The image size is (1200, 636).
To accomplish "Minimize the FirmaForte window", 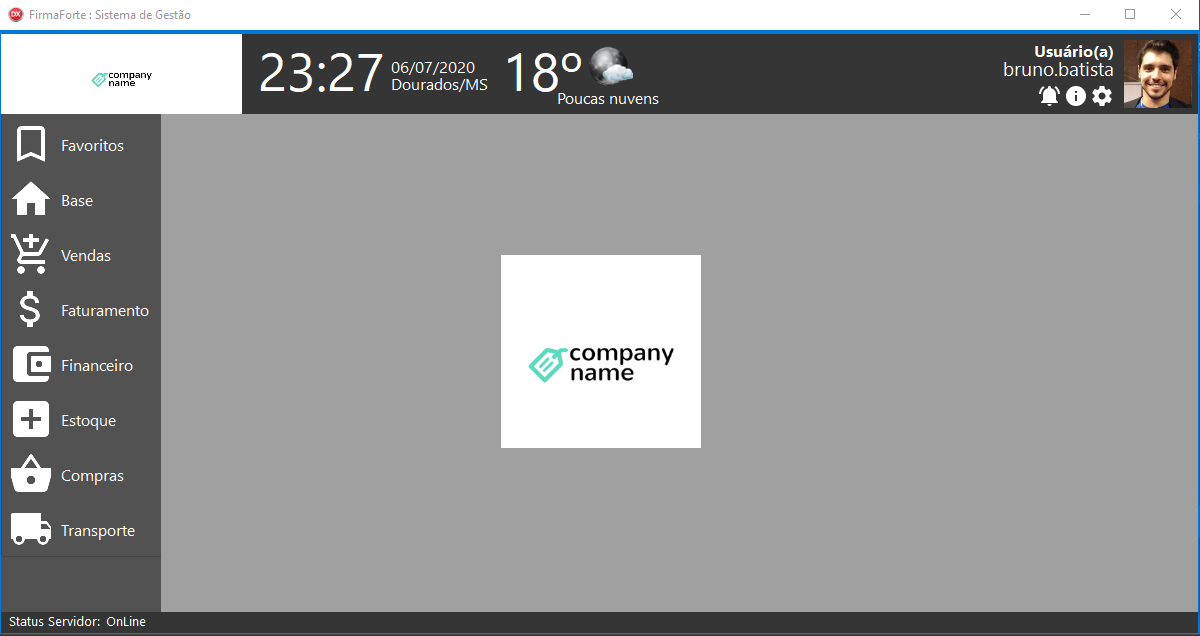I will 1085,15.
